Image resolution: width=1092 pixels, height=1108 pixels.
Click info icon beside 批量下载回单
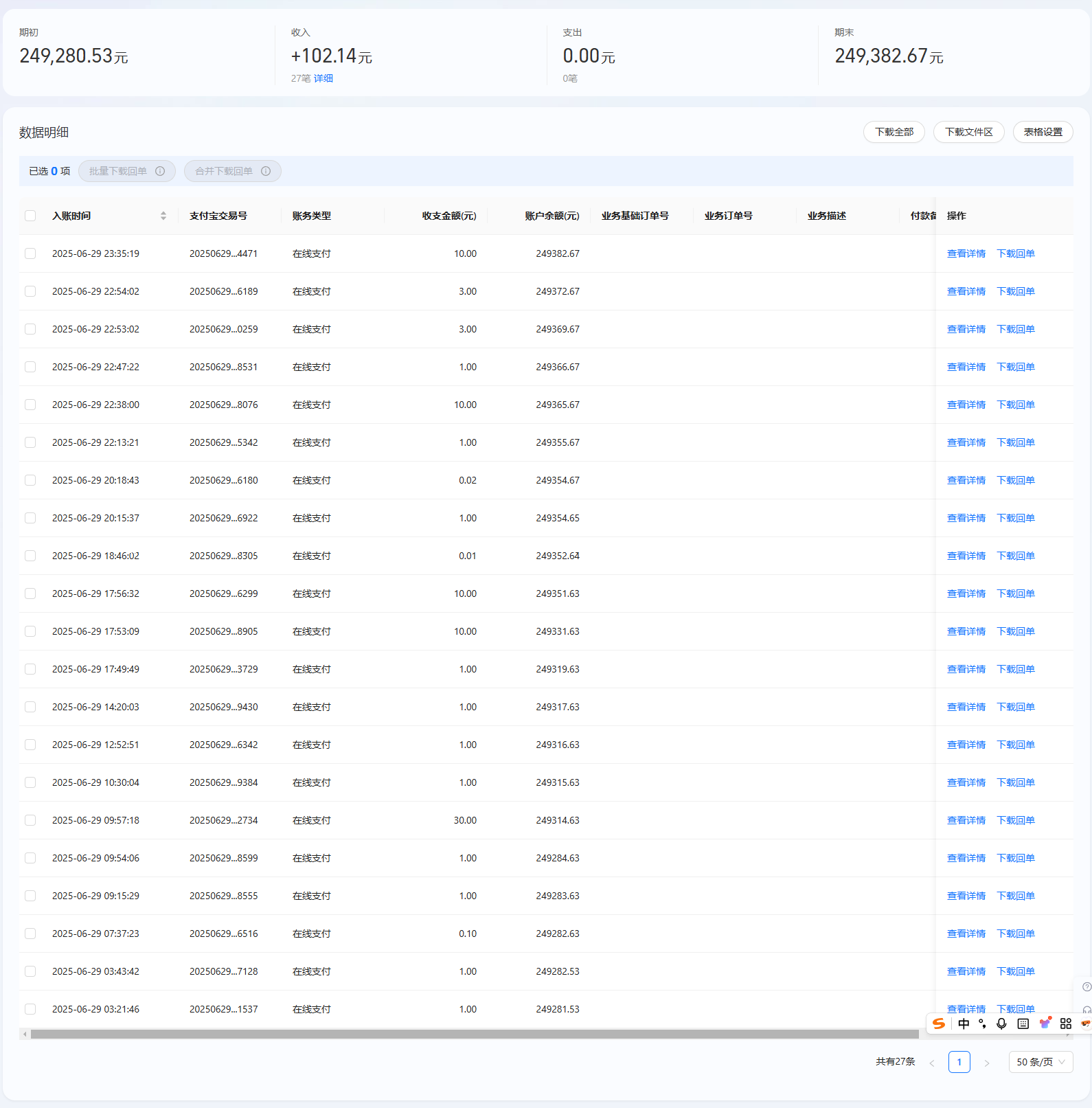tap(160, 171)
